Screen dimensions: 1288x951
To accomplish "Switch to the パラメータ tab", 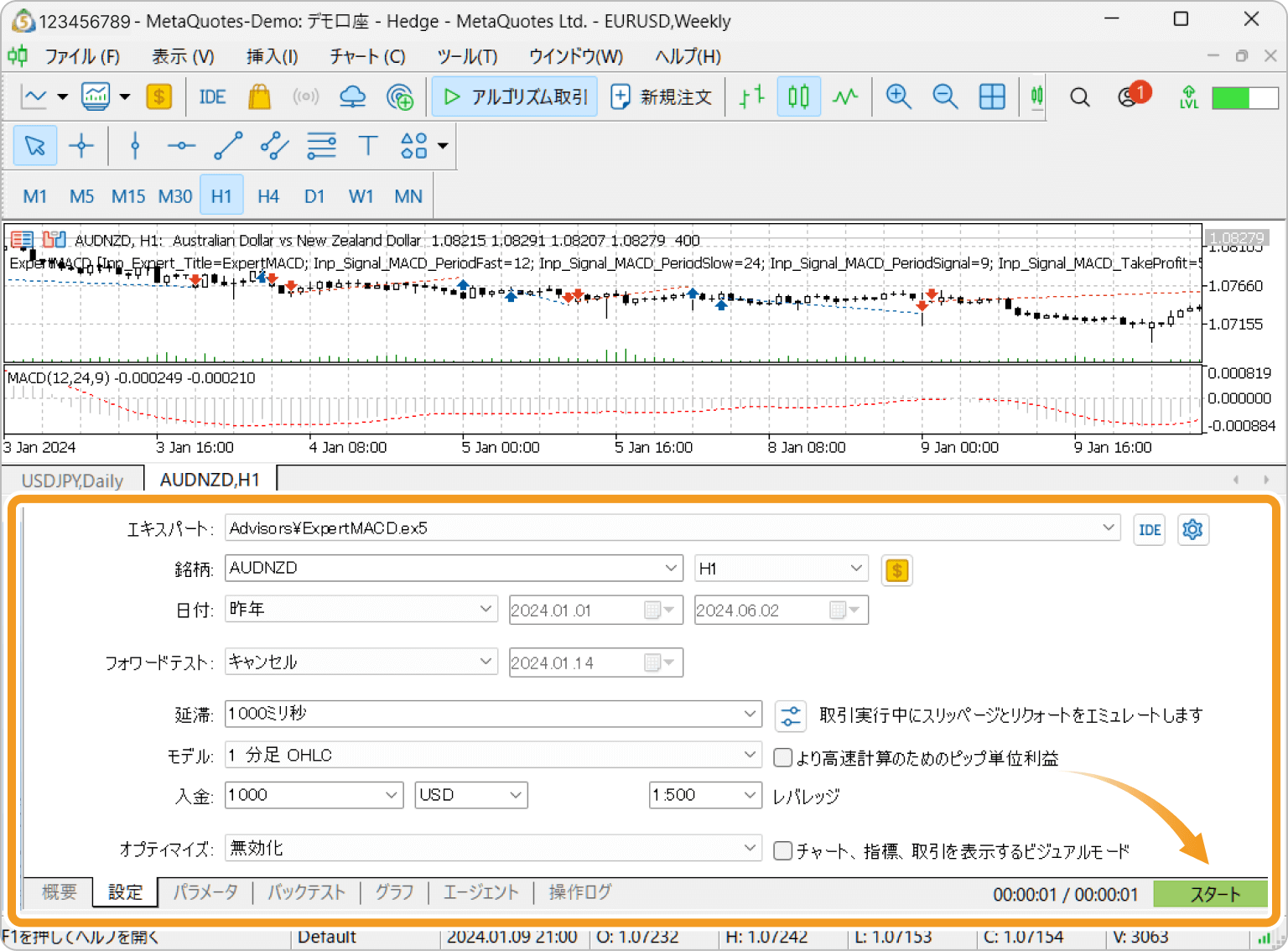I will 205,892.
